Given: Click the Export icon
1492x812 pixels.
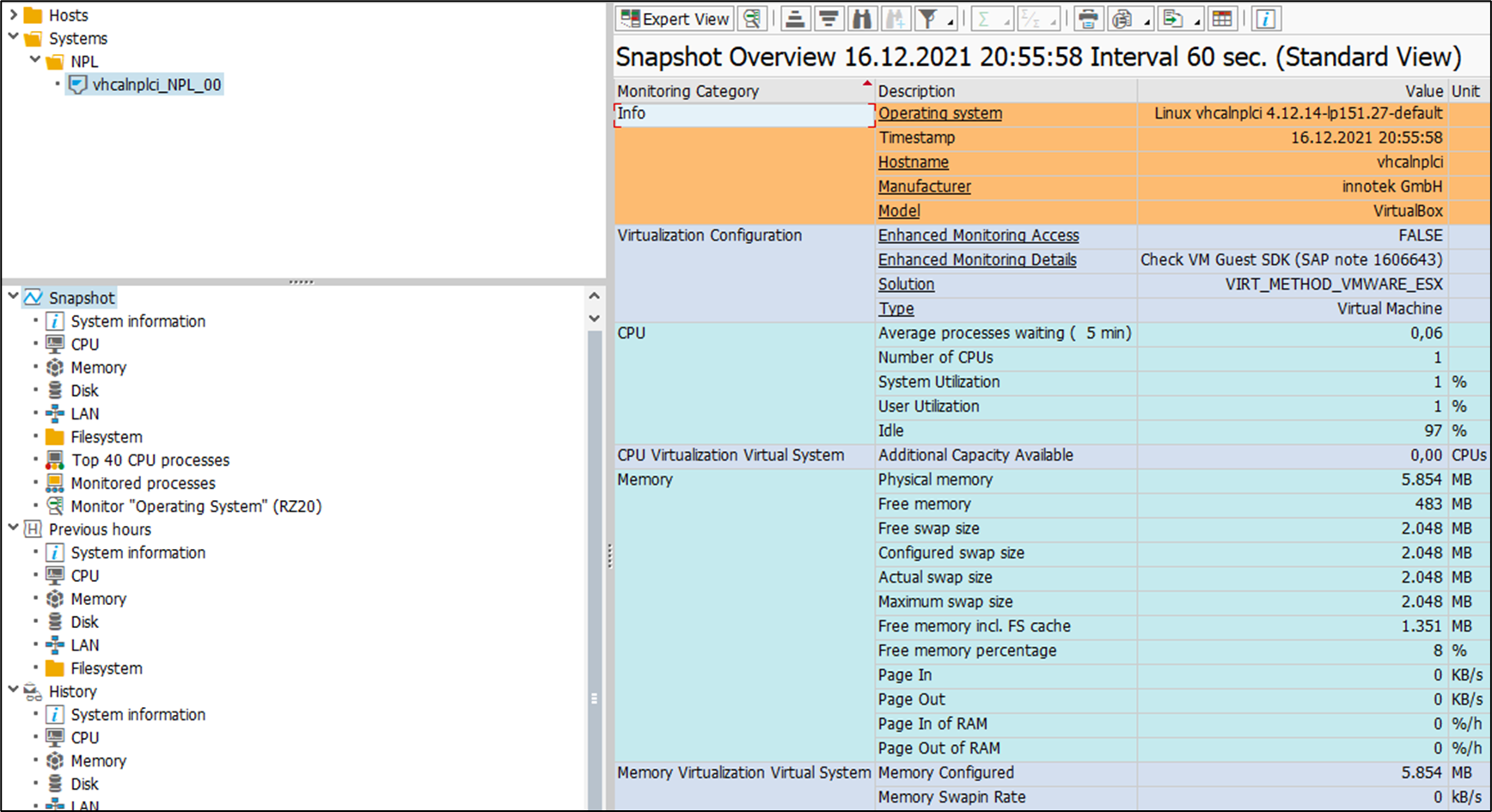Looking at the screenshot, I should click(1172, 18).
